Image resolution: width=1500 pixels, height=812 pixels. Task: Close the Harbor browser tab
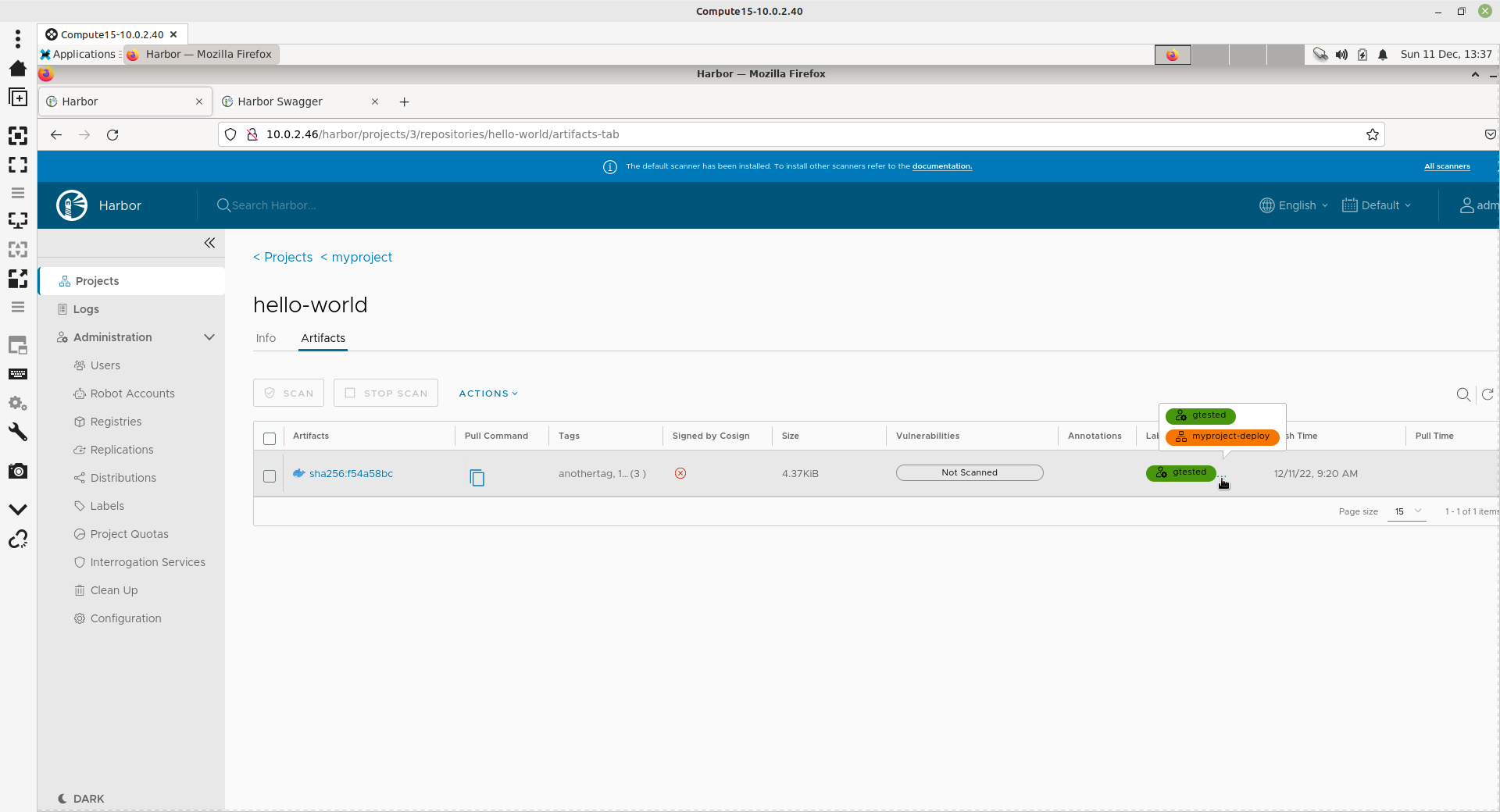tap(199, 101)
